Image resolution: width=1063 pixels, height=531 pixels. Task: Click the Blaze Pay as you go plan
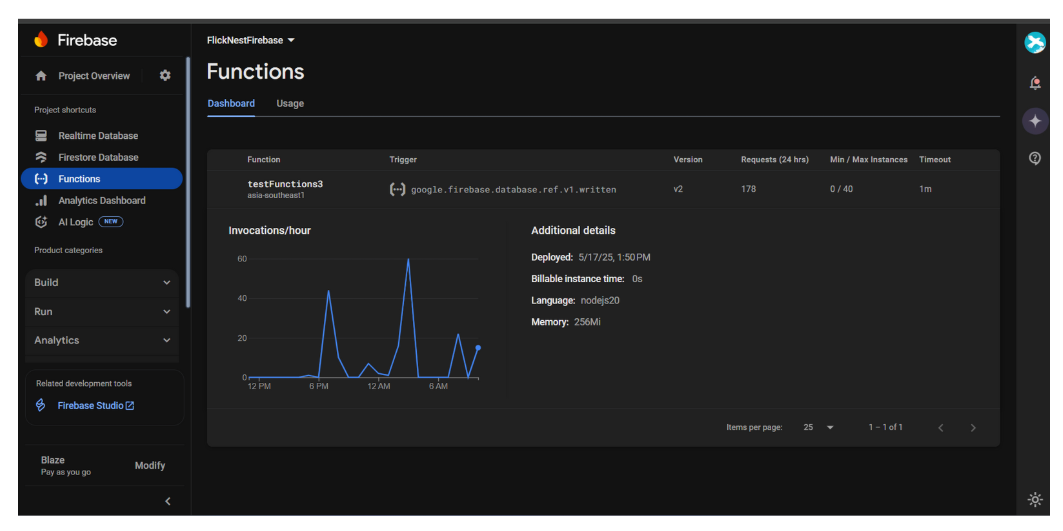click(66, 465)
